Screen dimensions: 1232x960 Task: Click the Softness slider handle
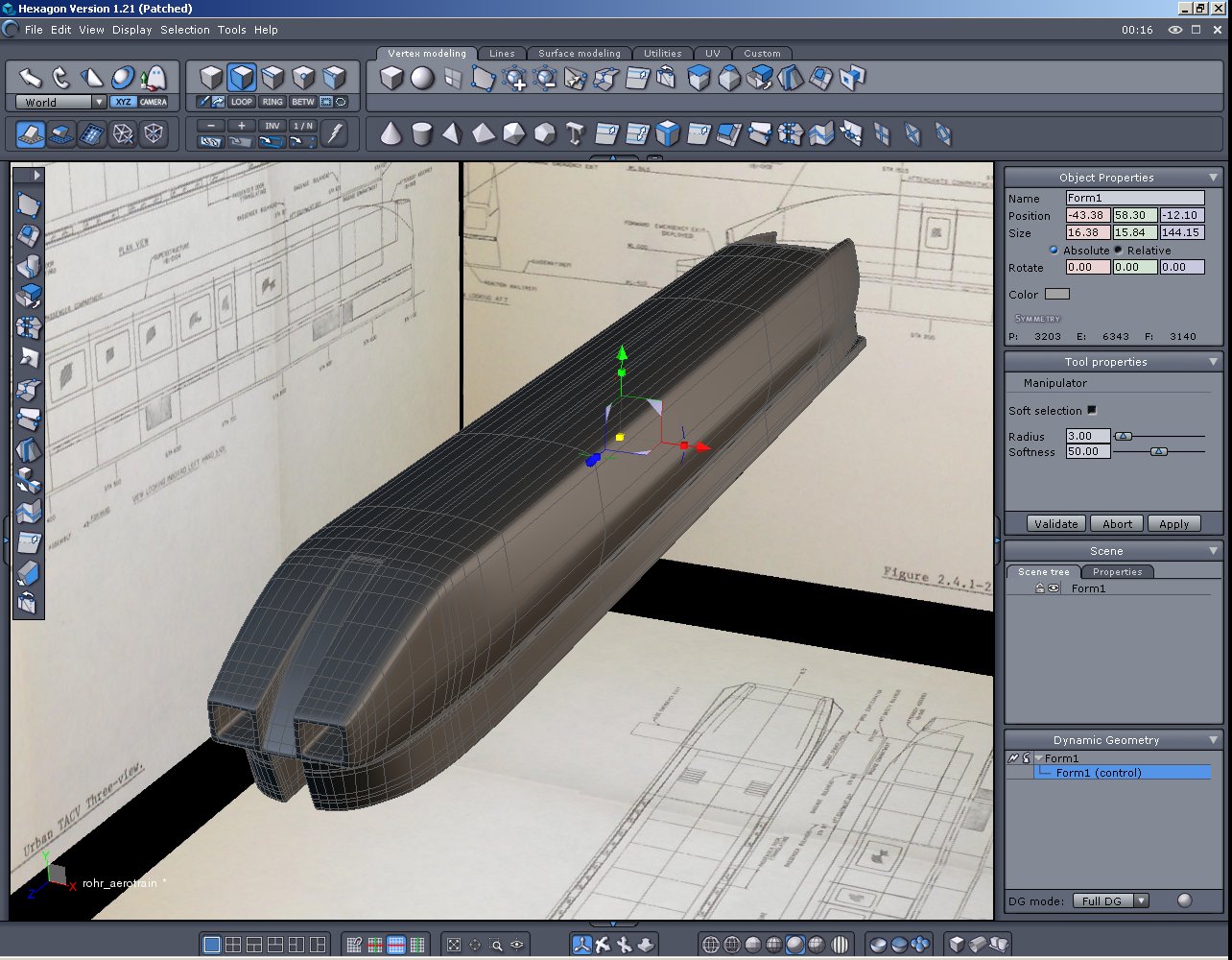click(x=1159, y=451)
